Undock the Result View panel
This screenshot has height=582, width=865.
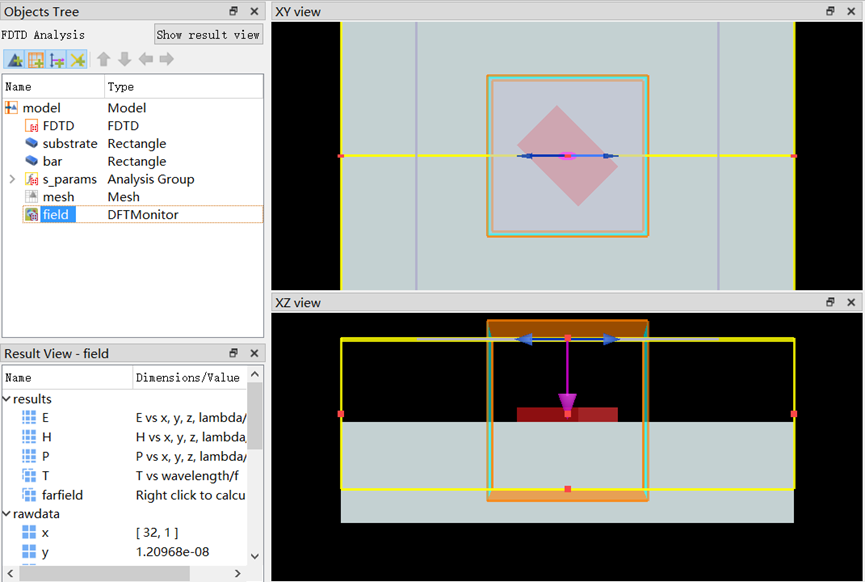click(233, 353)
